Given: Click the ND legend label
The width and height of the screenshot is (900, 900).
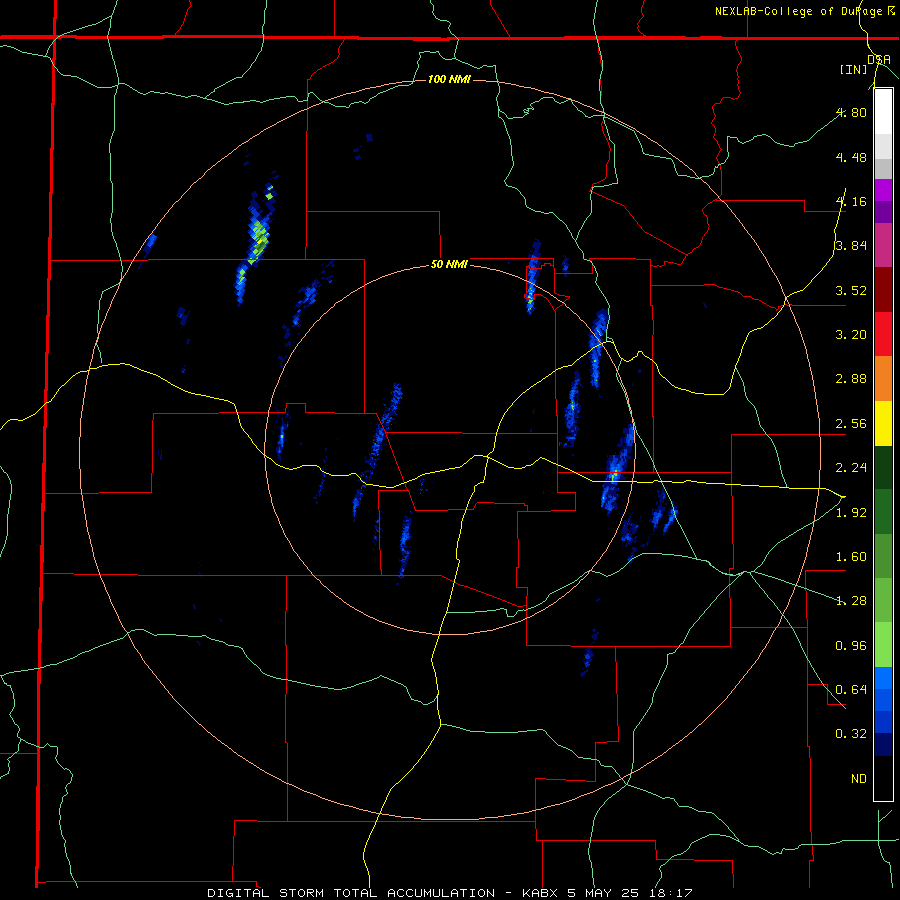Looking at the screenshot, I should click(859, 778).
